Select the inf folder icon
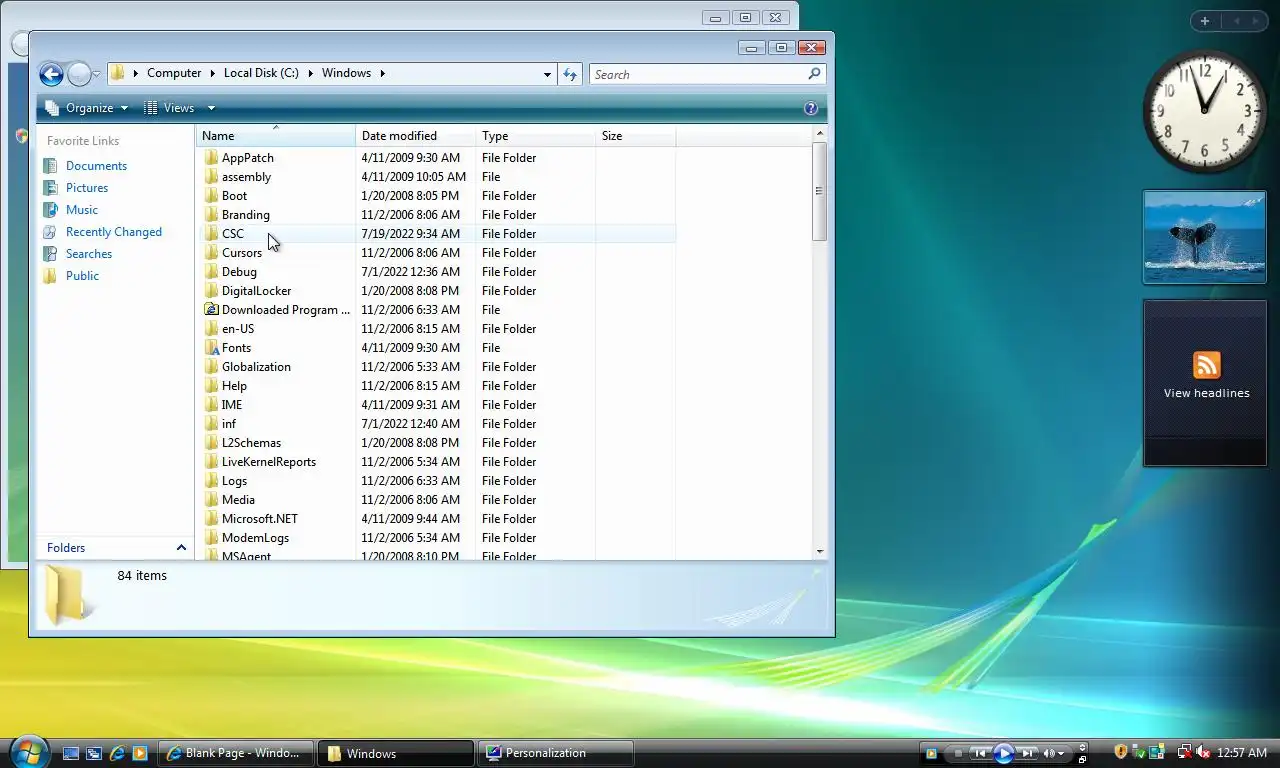The image size is (1280, 768). click(x=211, y=424)
